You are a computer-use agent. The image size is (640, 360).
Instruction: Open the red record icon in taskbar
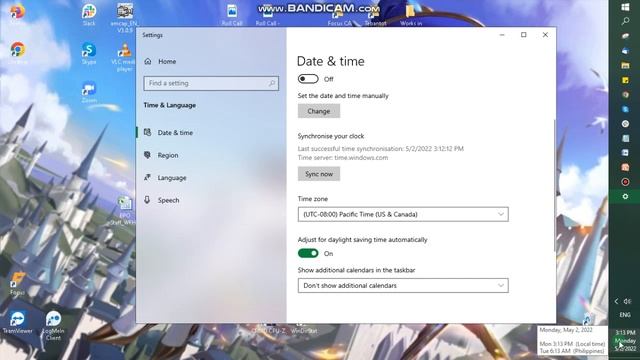(625, 182)
